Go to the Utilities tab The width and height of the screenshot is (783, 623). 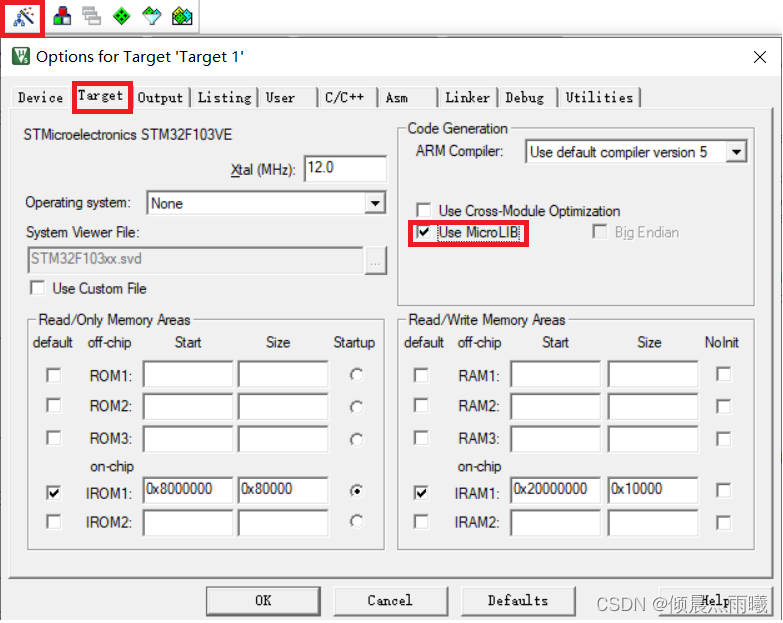pos(599,98)
